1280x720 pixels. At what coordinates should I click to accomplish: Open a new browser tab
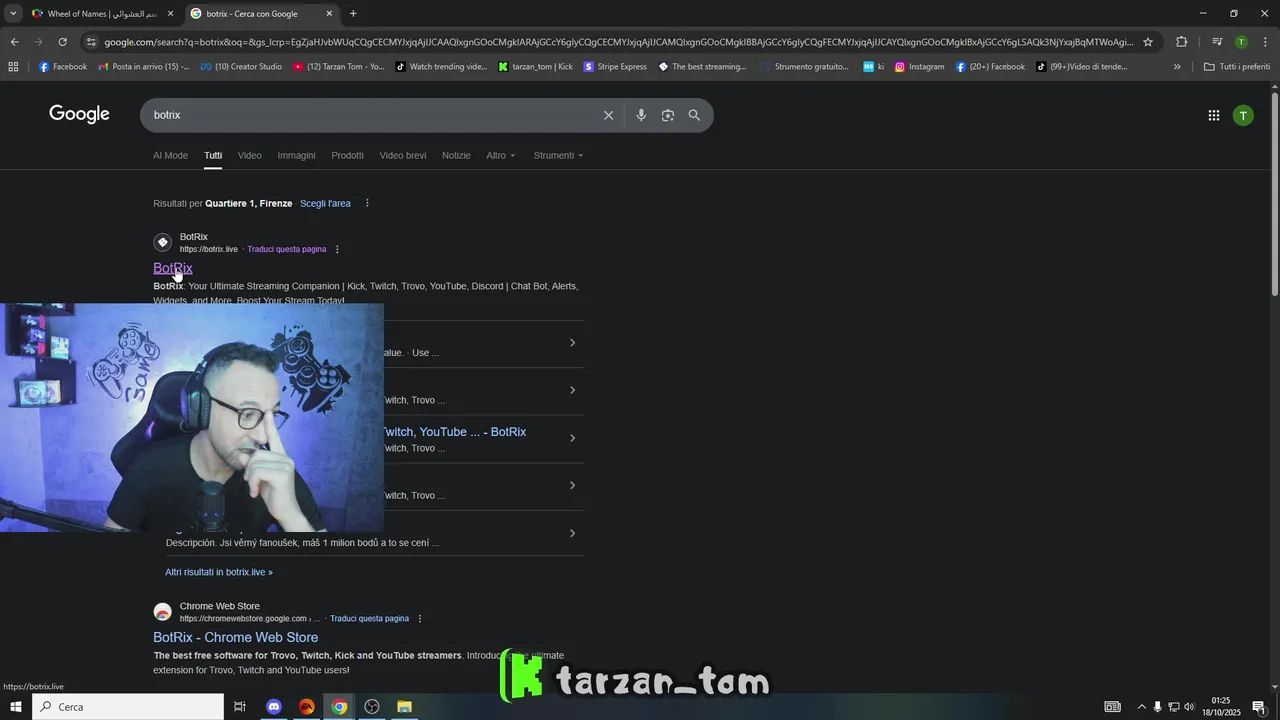353,14
